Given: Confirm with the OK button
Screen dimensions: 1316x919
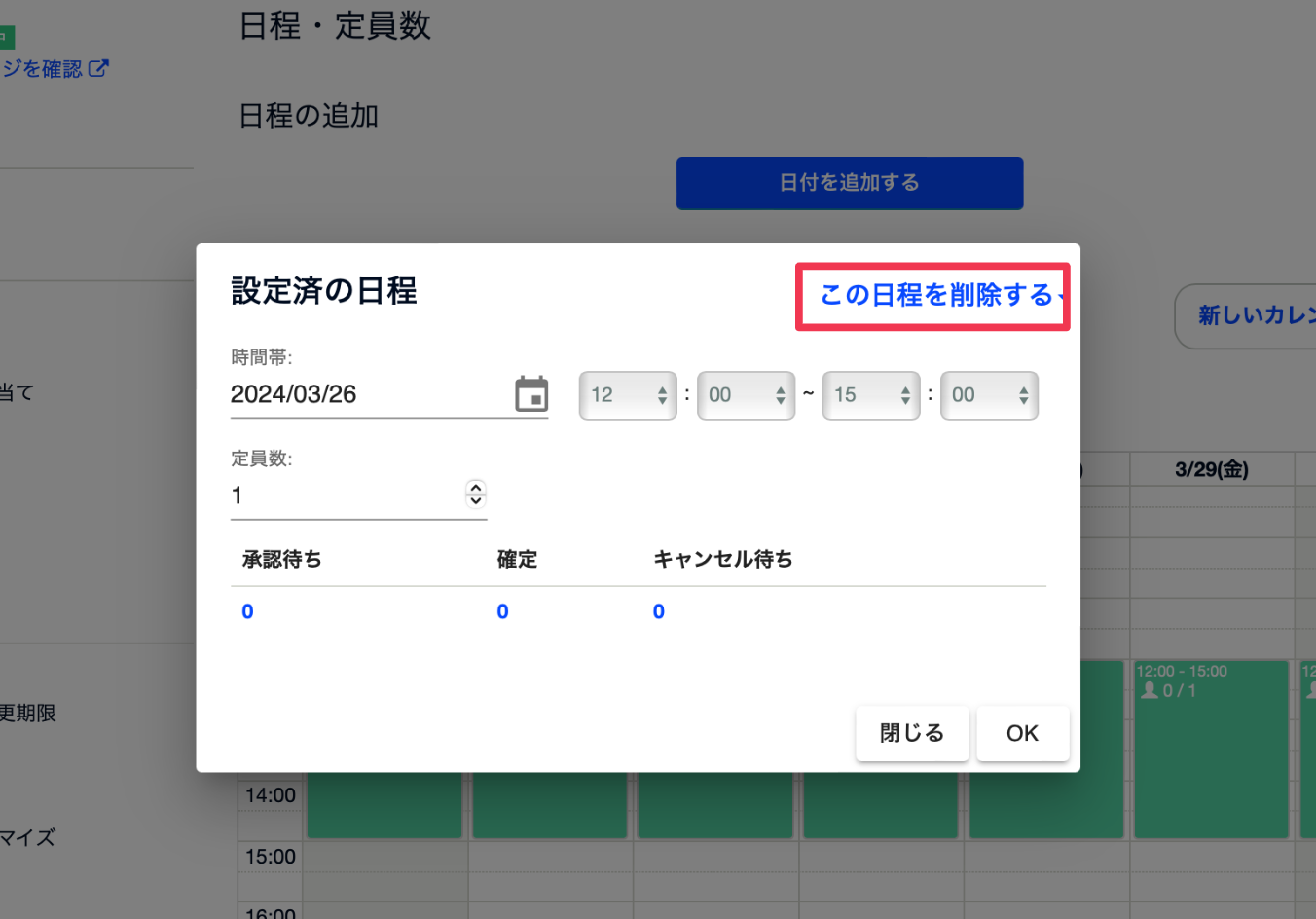Looking at the screenshot, I should (1022, 733).
